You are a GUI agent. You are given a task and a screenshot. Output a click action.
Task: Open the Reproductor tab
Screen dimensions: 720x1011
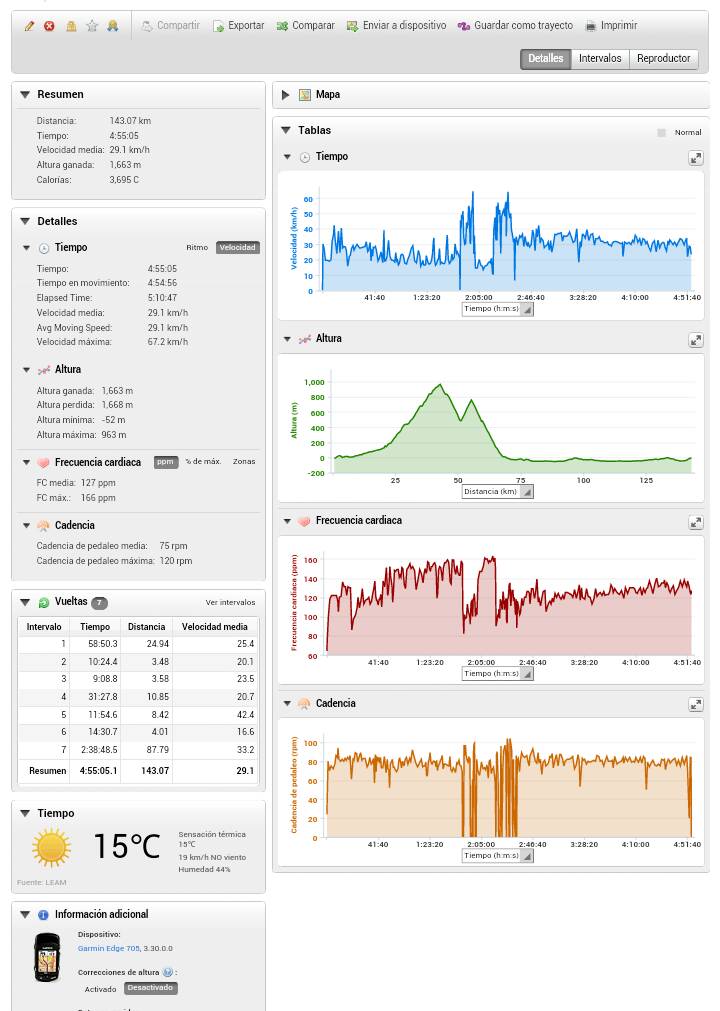click(x=663, y=58)
